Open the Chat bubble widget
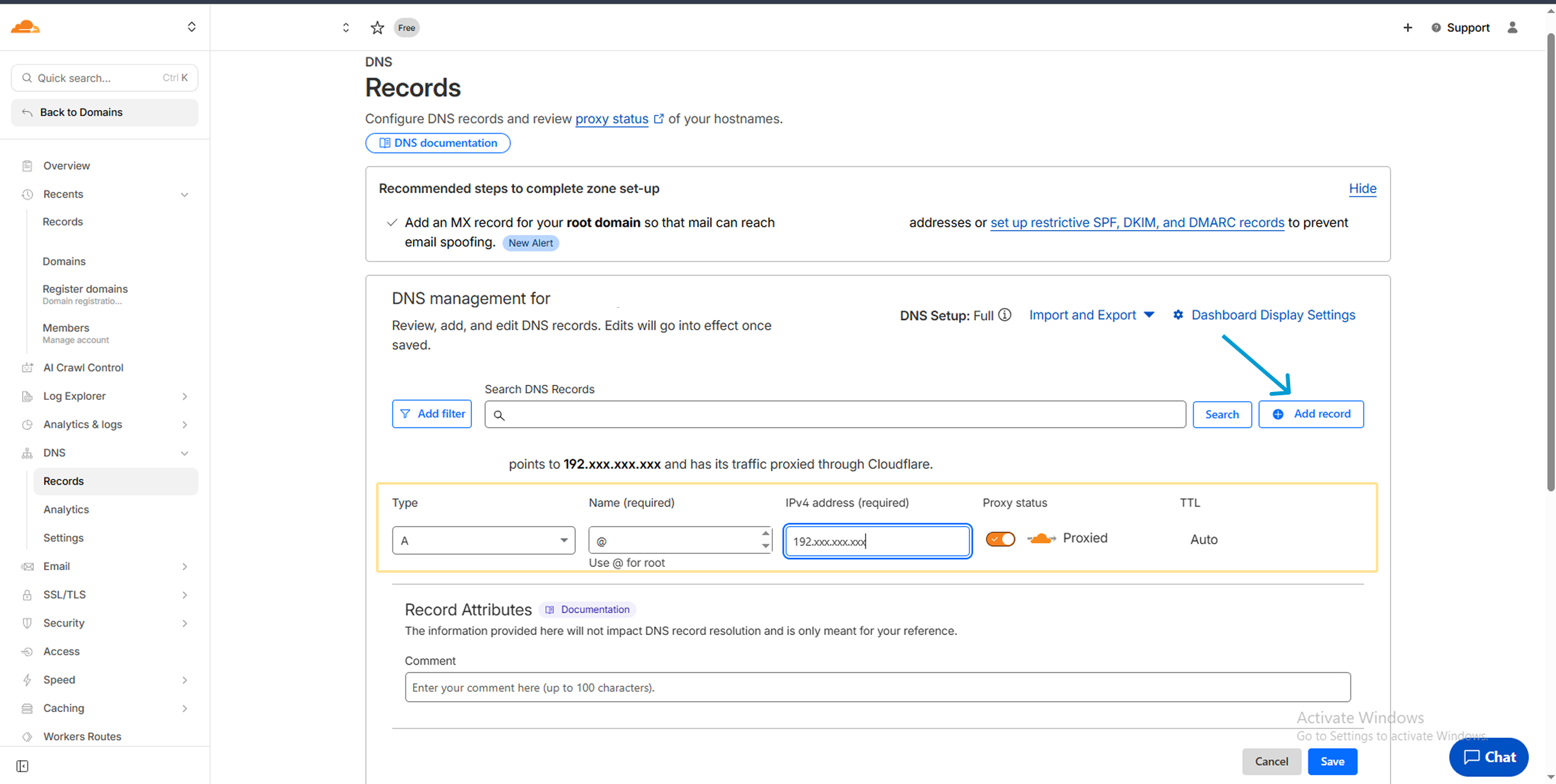This screenshot has width=1556, height=784. coord(1489,757)
